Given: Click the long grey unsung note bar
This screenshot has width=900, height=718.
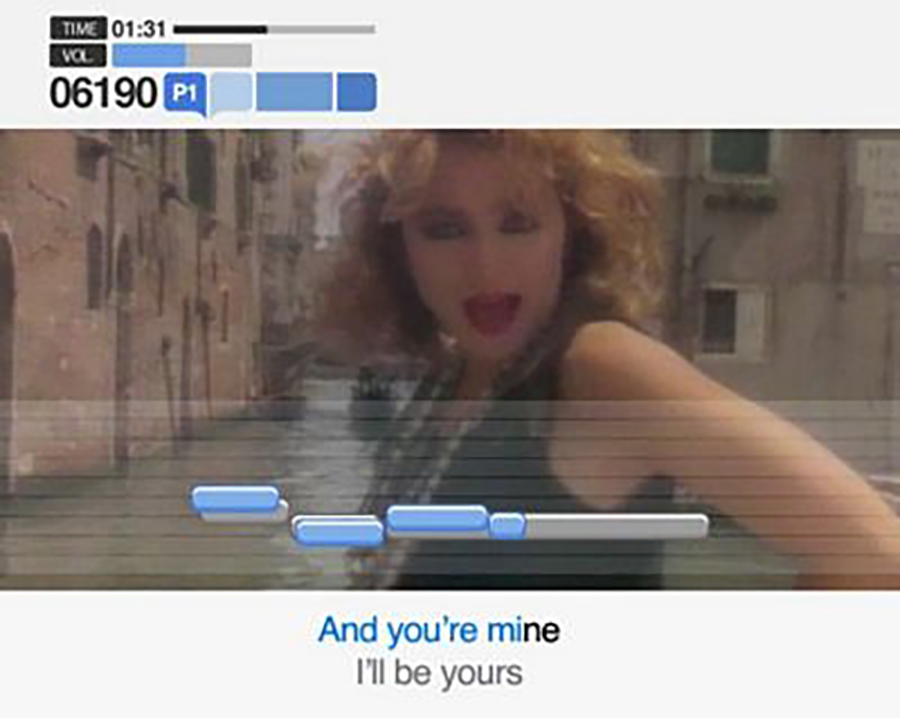Looking at the screenshot, I should tap(616, 526).
